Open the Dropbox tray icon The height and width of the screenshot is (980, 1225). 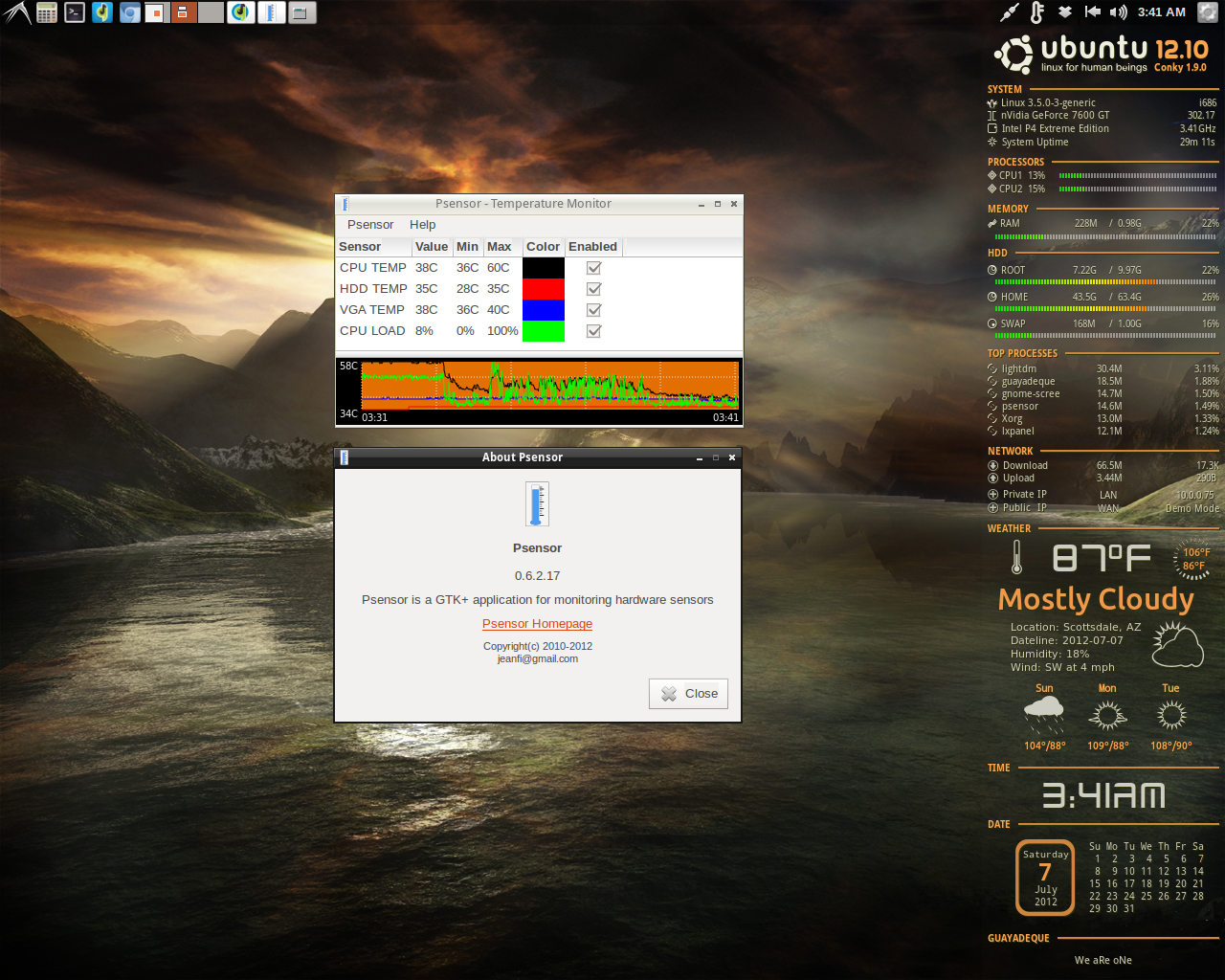click(1065, 12)
